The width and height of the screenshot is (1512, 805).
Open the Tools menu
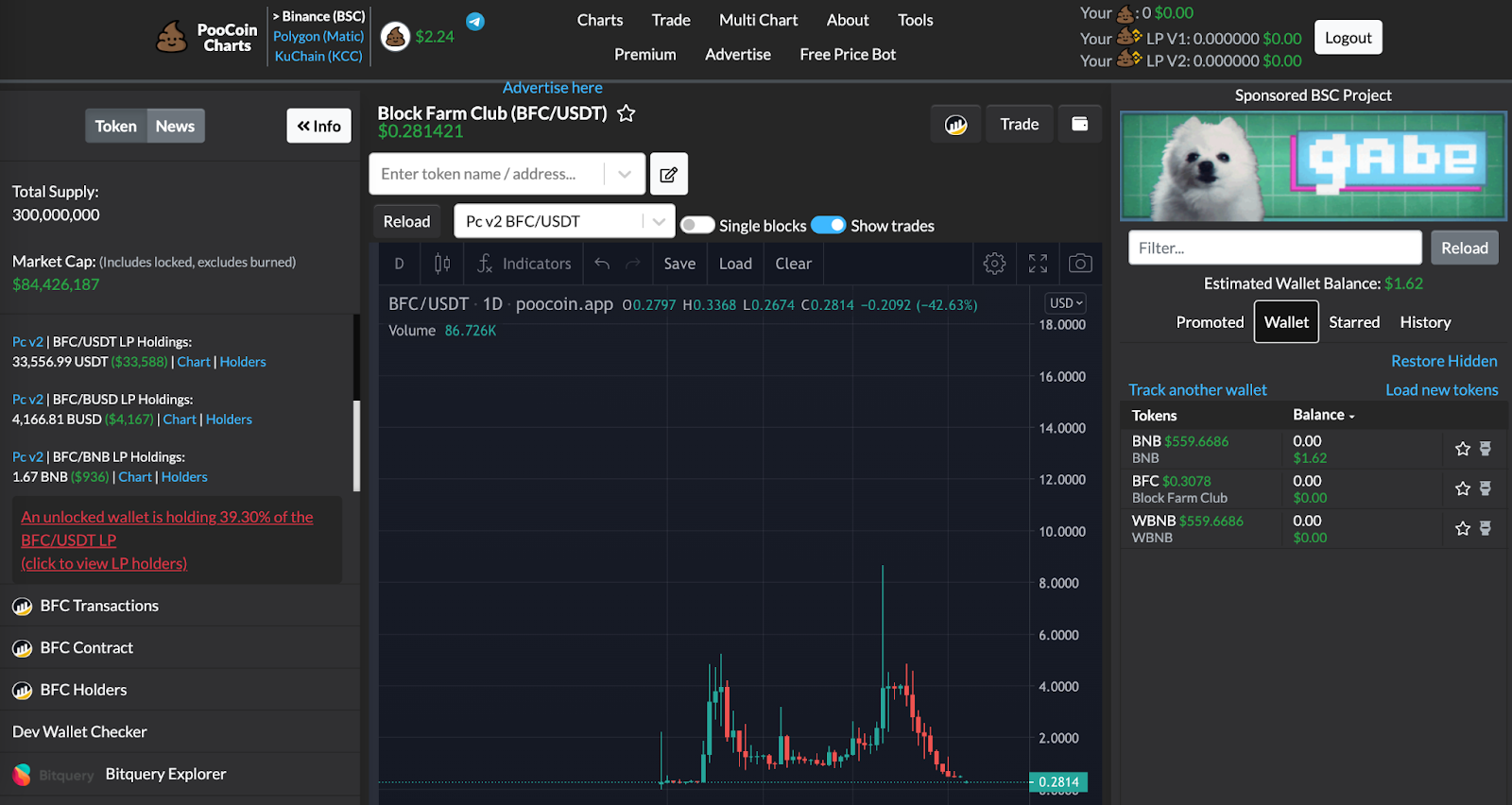pos(916,20)
